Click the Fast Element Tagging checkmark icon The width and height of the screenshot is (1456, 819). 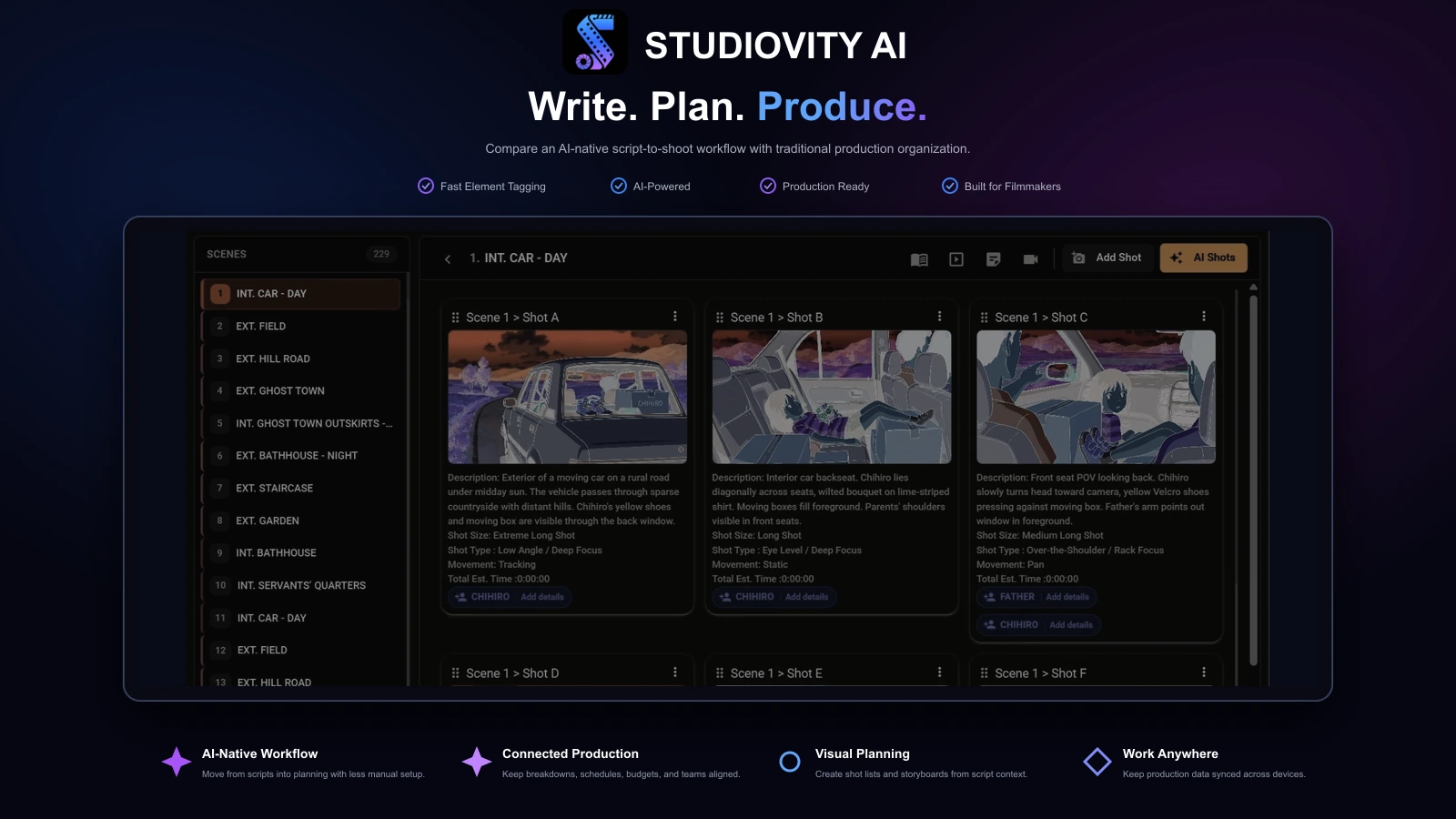(426, 186)
